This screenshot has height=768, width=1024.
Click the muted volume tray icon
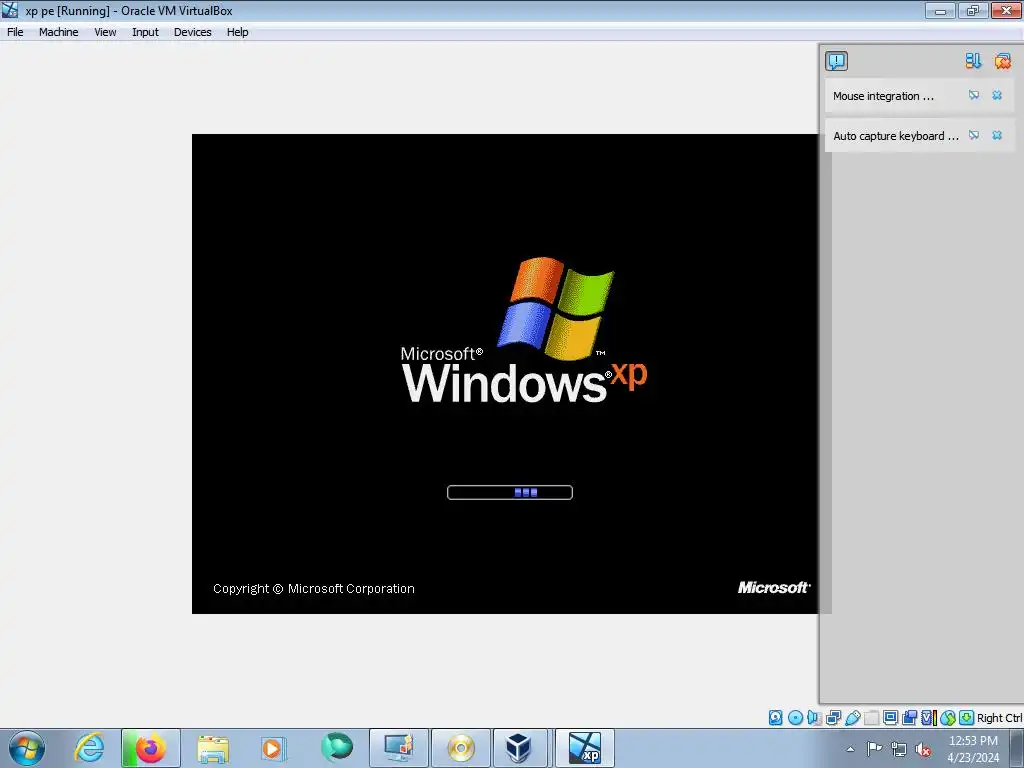tap(923, 749)
